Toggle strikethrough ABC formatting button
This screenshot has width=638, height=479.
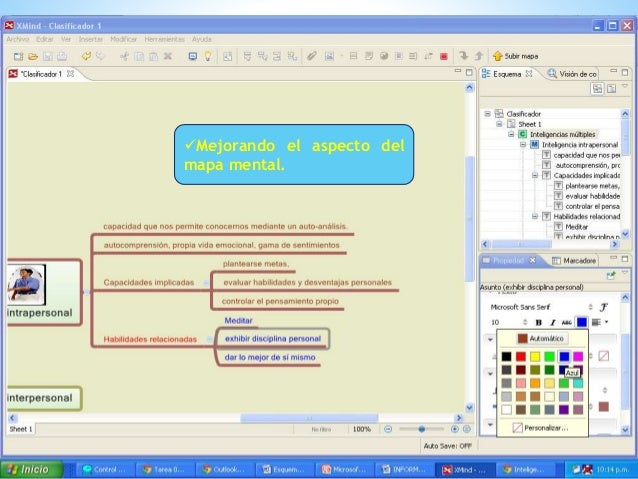click(566, 322)
